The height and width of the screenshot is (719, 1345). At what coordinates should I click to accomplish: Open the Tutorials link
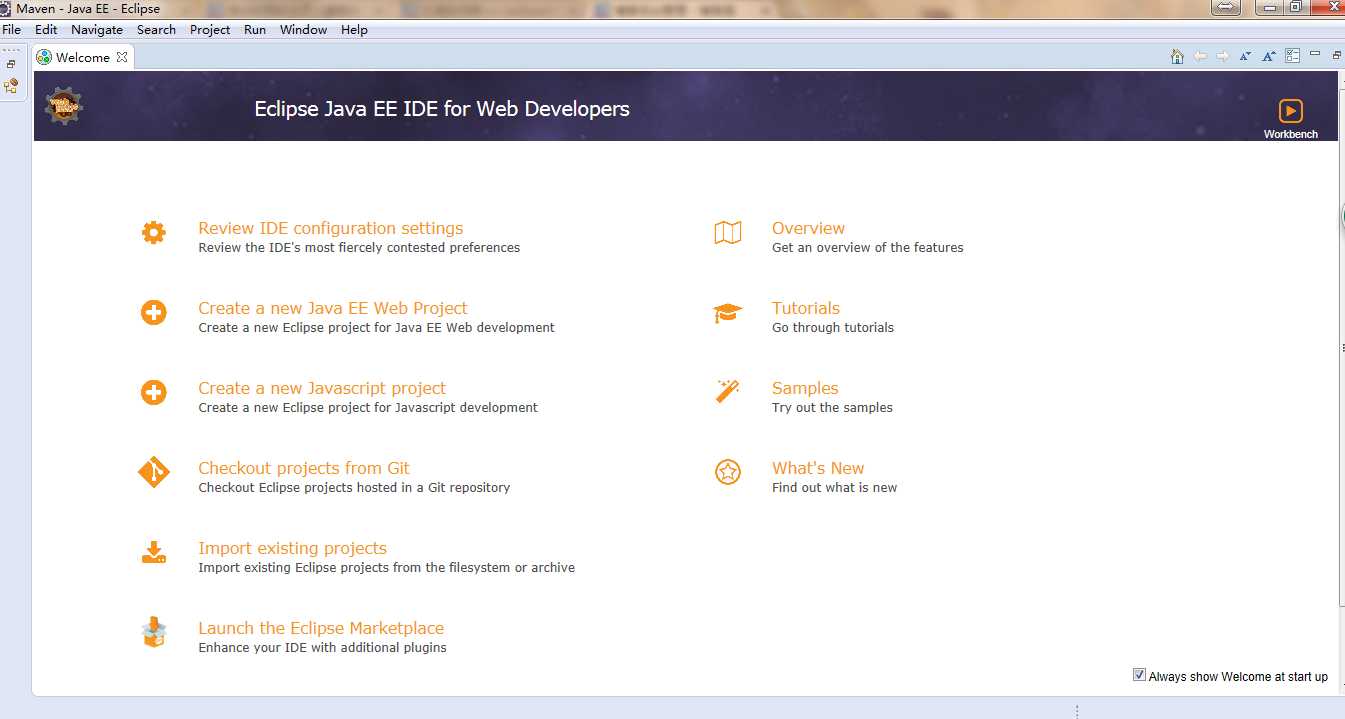click(x=806, y=308)
